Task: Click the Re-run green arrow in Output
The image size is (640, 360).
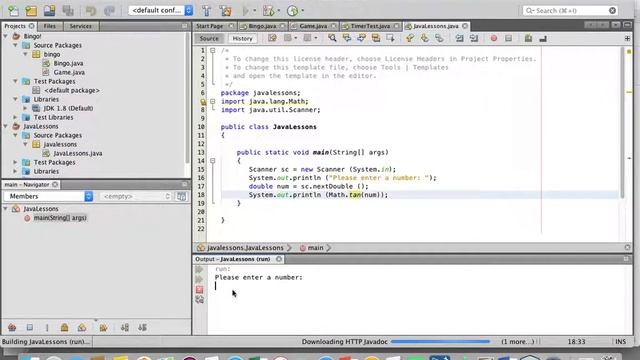Action: [199, 269]
